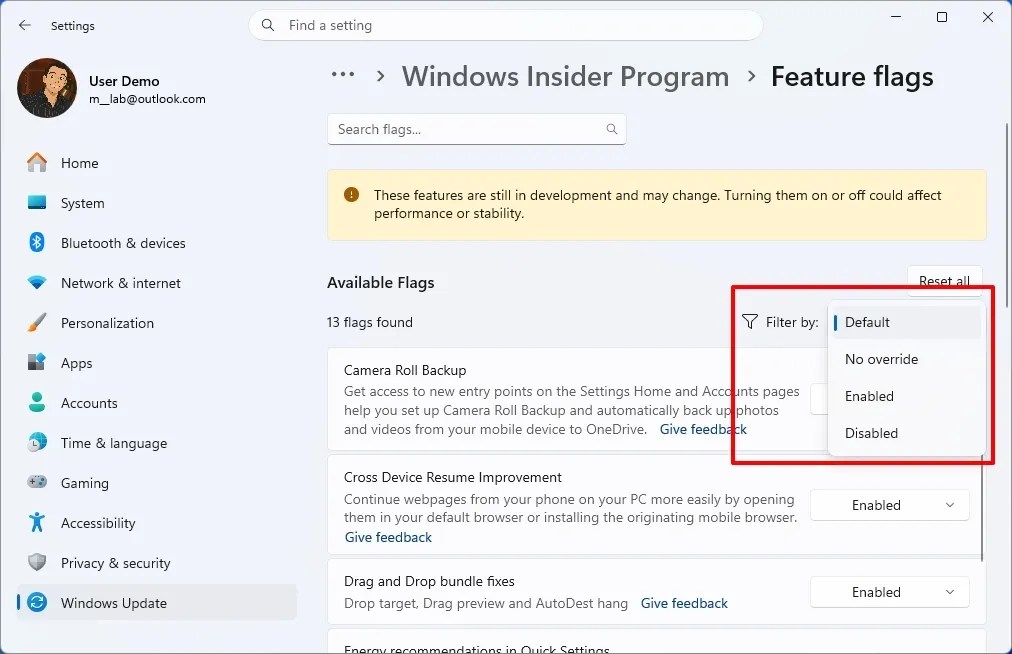
Task: Click the Personalization paintbrush icon
Action: click(x=37, y=323)
